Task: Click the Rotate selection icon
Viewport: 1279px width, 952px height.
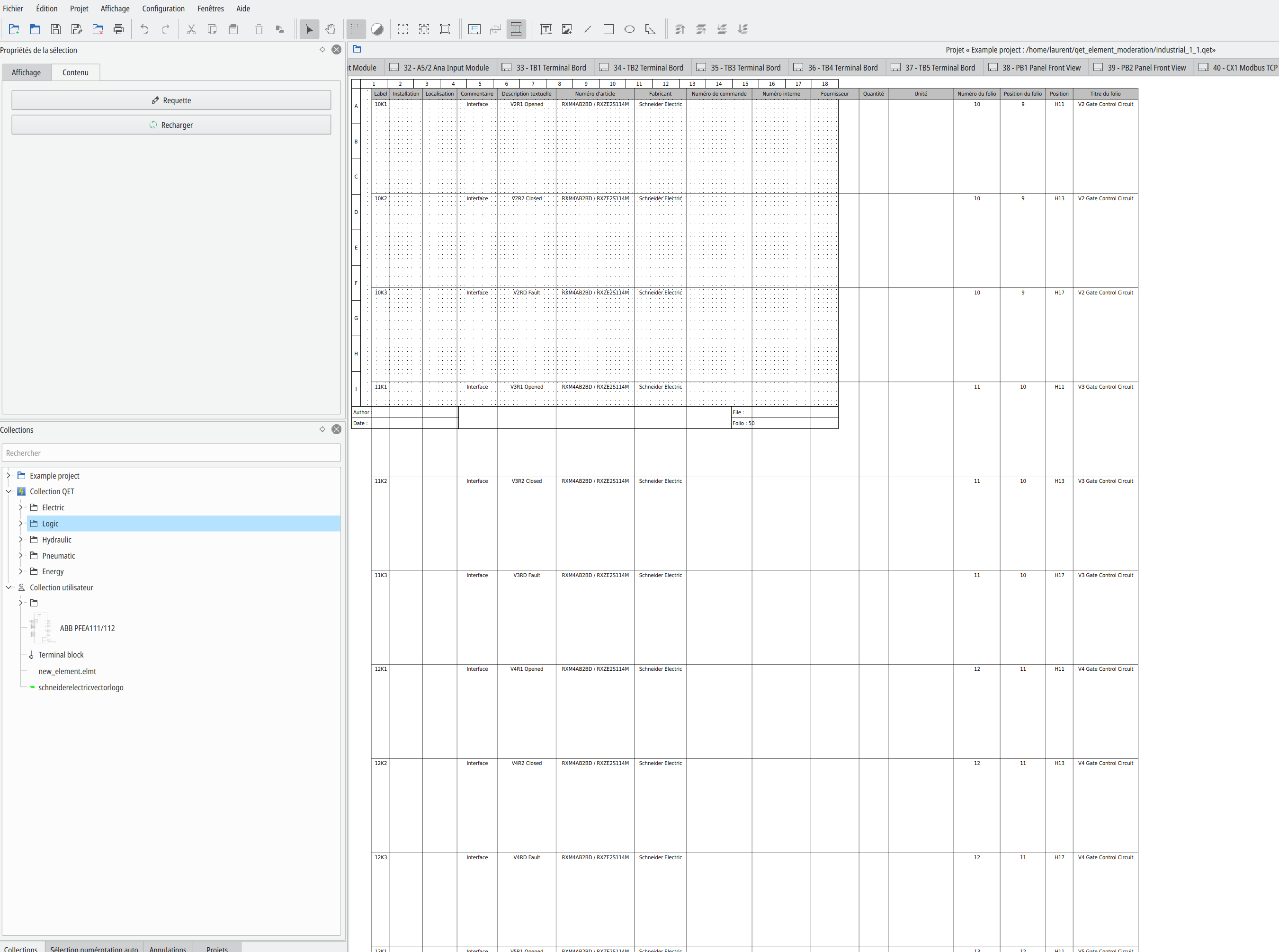Action: point(279,29)
